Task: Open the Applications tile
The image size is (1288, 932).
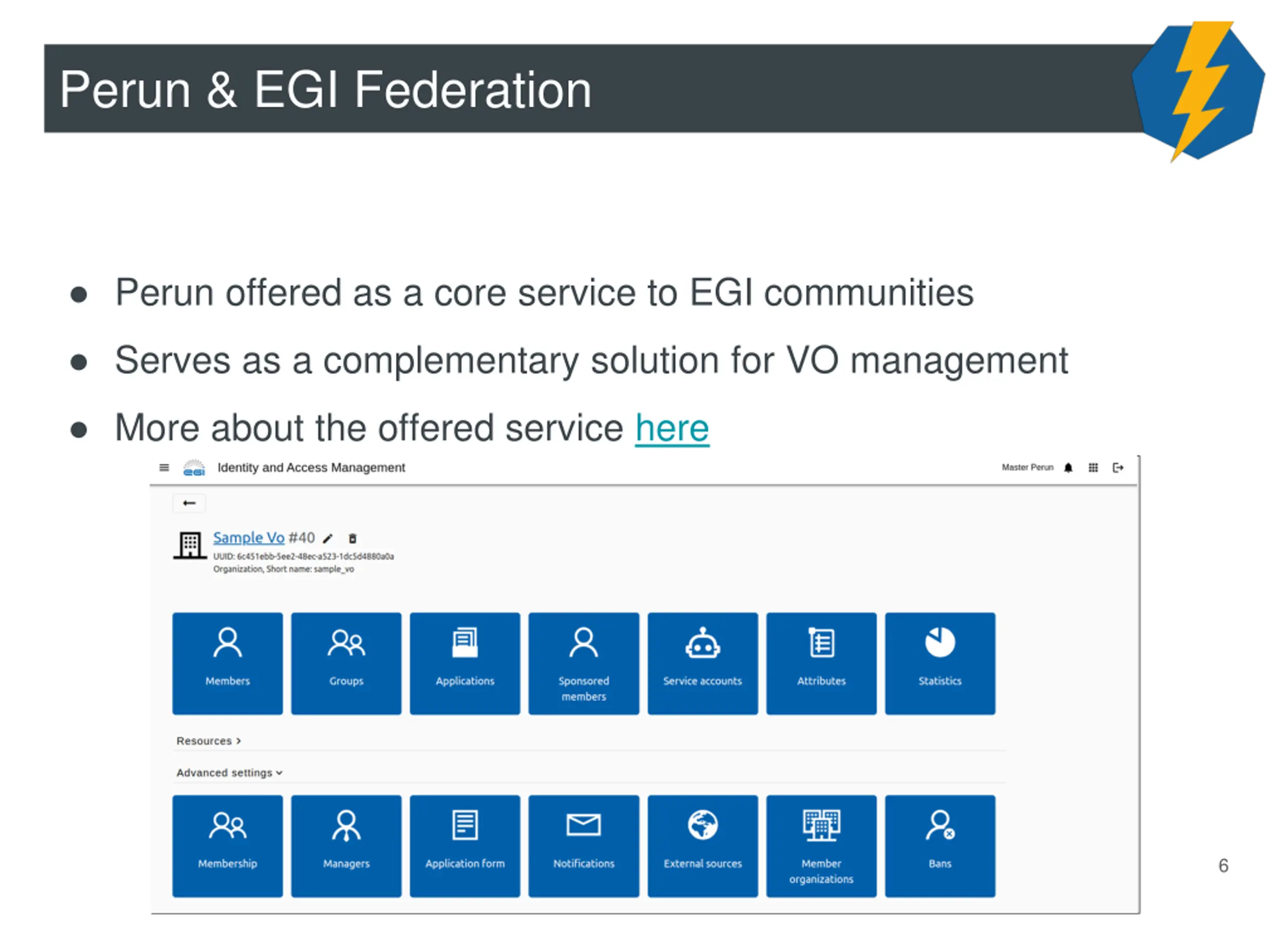Action: [465, 663]
